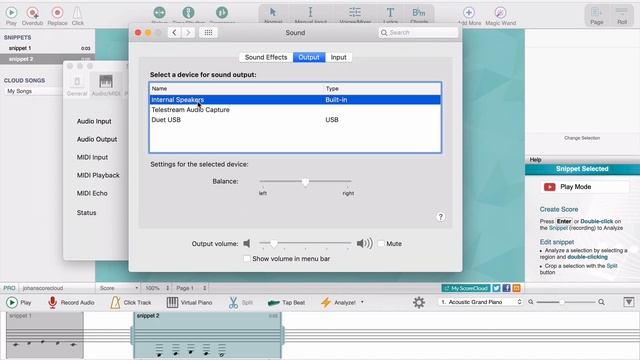The height and width of the screenshot is (360, 640).
Task: Click the Edit snippet link
Action: [x=557, y=242]
